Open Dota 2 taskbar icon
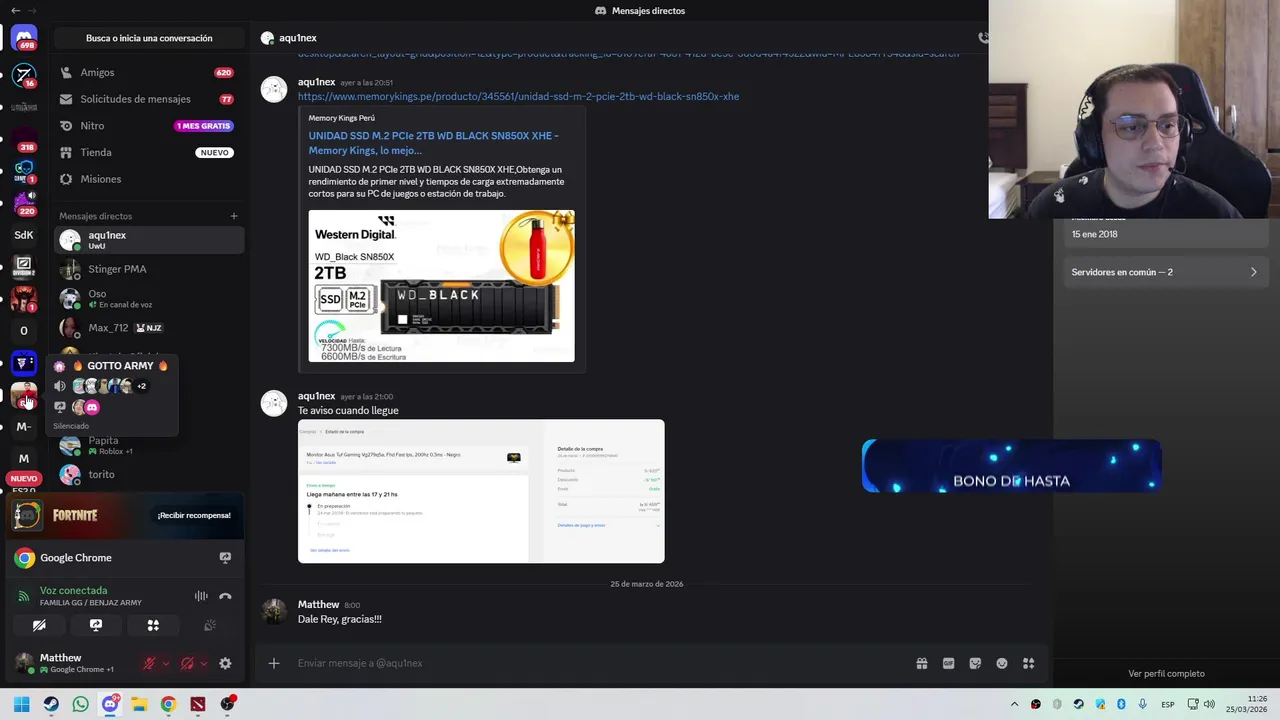Image resolution: width=1280 pixels, height=720 pixels. pos(198,704)
